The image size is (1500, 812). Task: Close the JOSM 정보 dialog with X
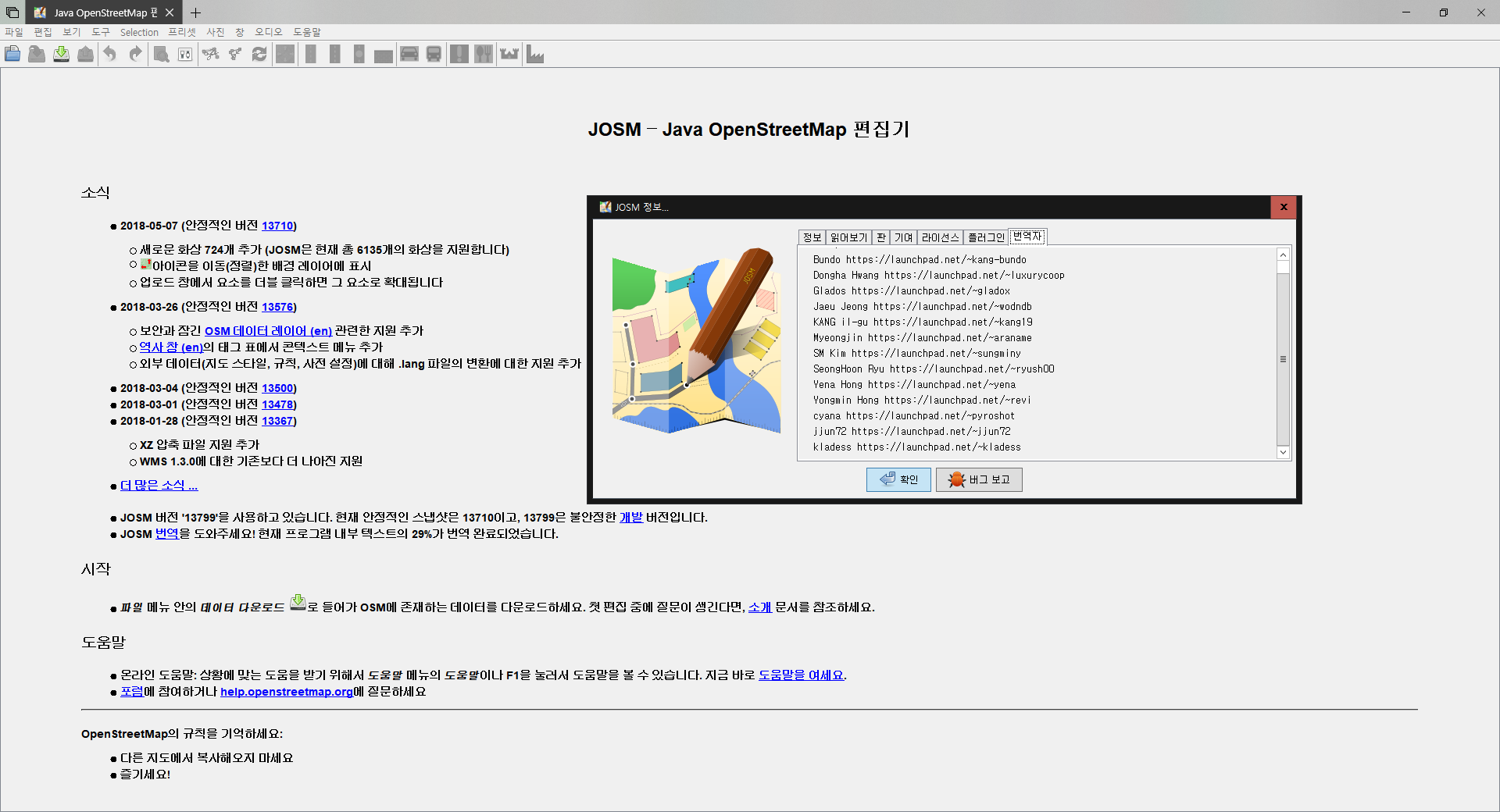click(x=1283, y=207)
